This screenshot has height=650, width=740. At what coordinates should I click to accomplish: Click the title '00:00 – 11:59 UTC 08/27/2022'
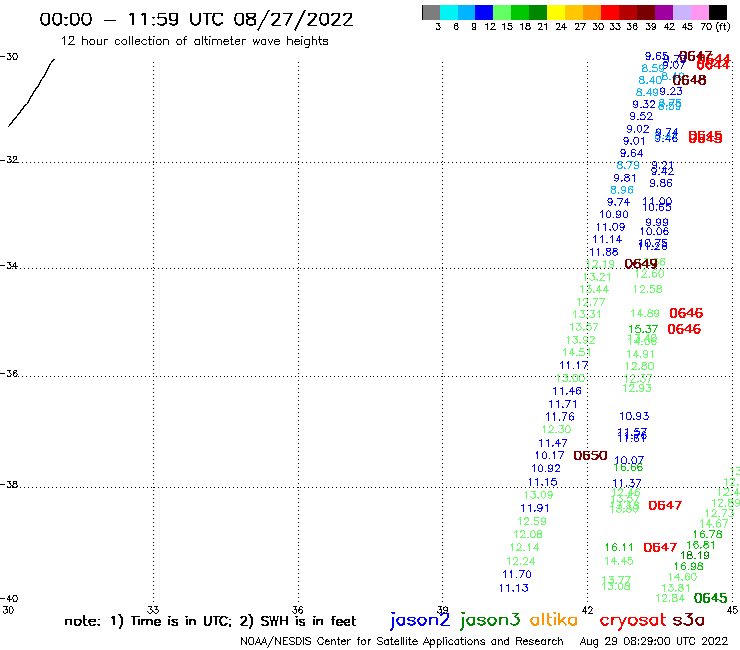pyautogui.click(x=196, y=20)
